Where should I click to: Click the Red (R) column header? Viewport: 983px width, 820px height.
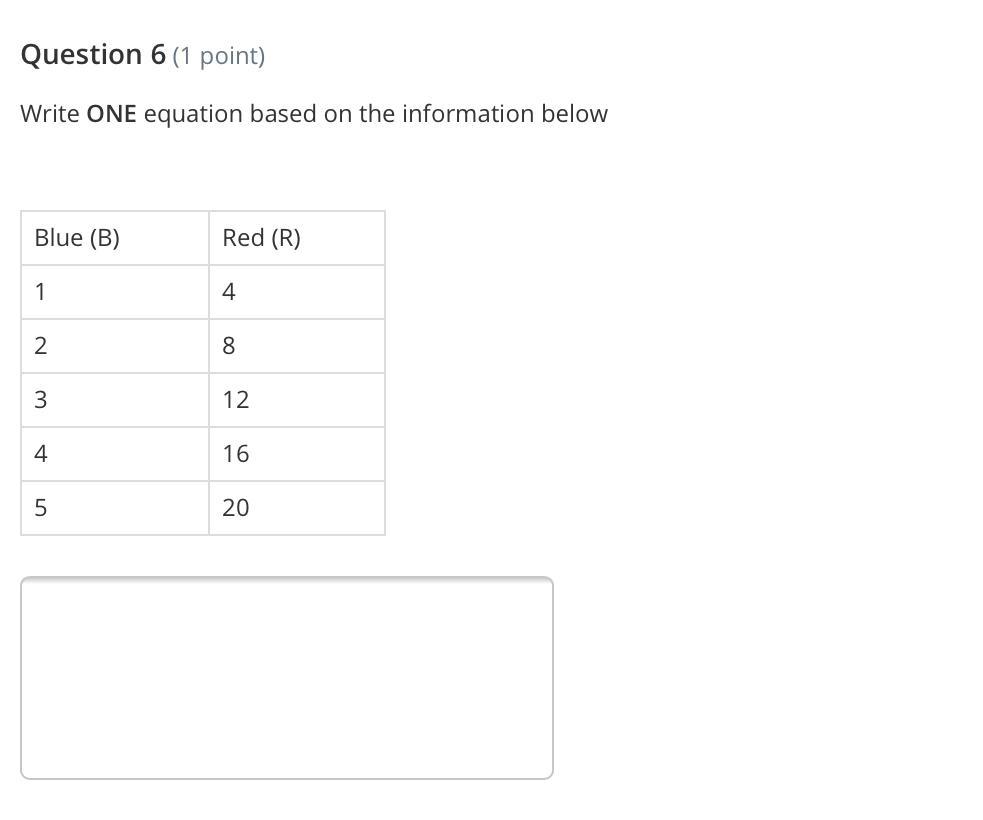[x=297, y=238]
